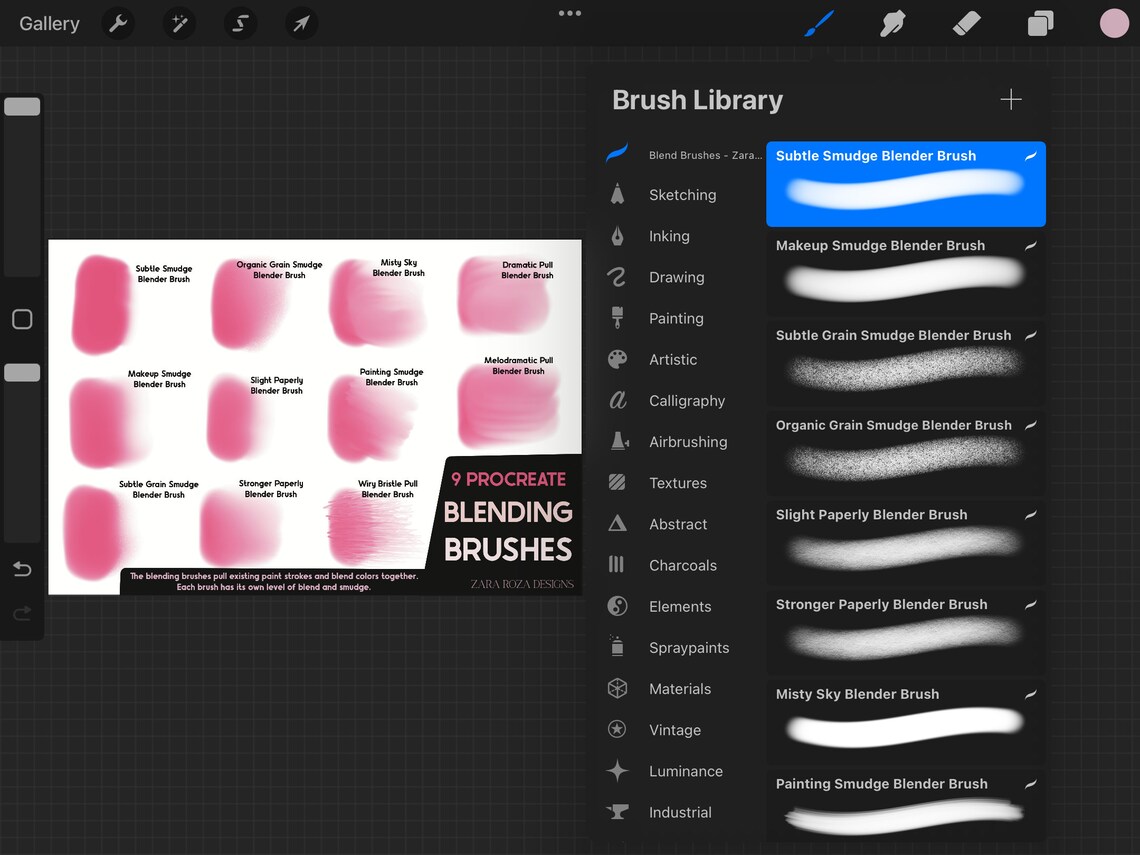Viewport: 1140px width, 855px height.
Task: Select the Painting Smudge Blender Brush
Action: [906, 806]
